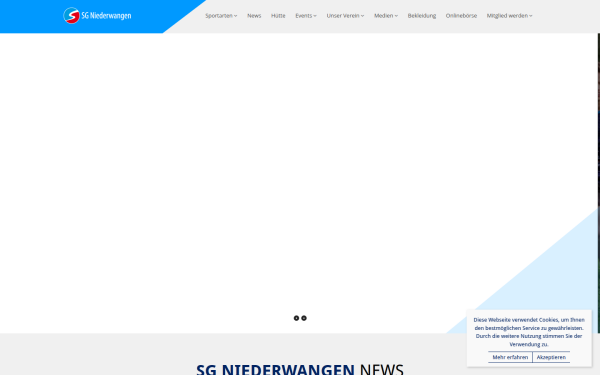Select the first slider dot
600x375 pixels.
(296, 318)
